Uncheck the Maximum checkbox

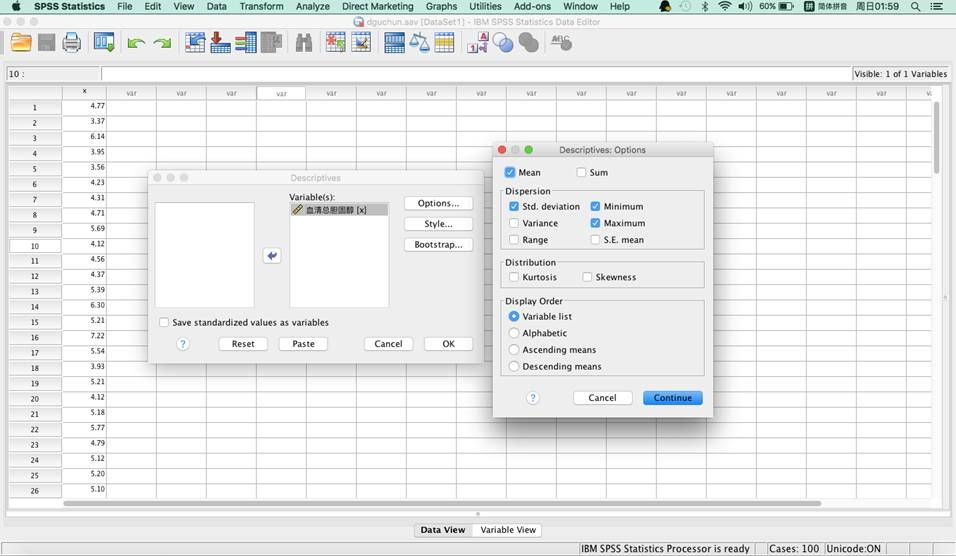click(x=596, y=223)
